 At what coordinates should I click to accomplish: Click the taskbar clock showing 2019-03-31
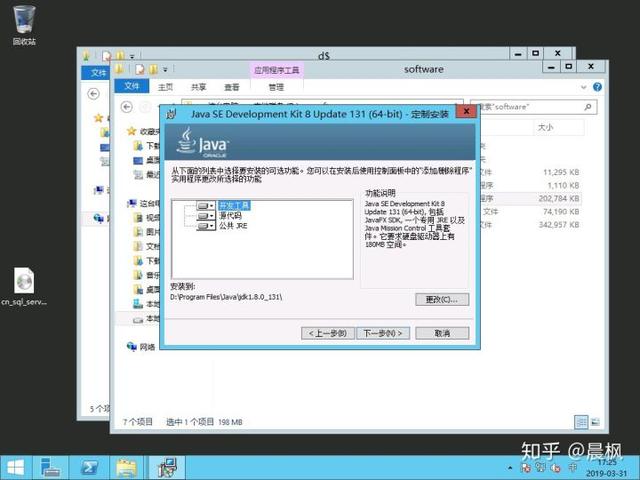(x=607, y=468)
